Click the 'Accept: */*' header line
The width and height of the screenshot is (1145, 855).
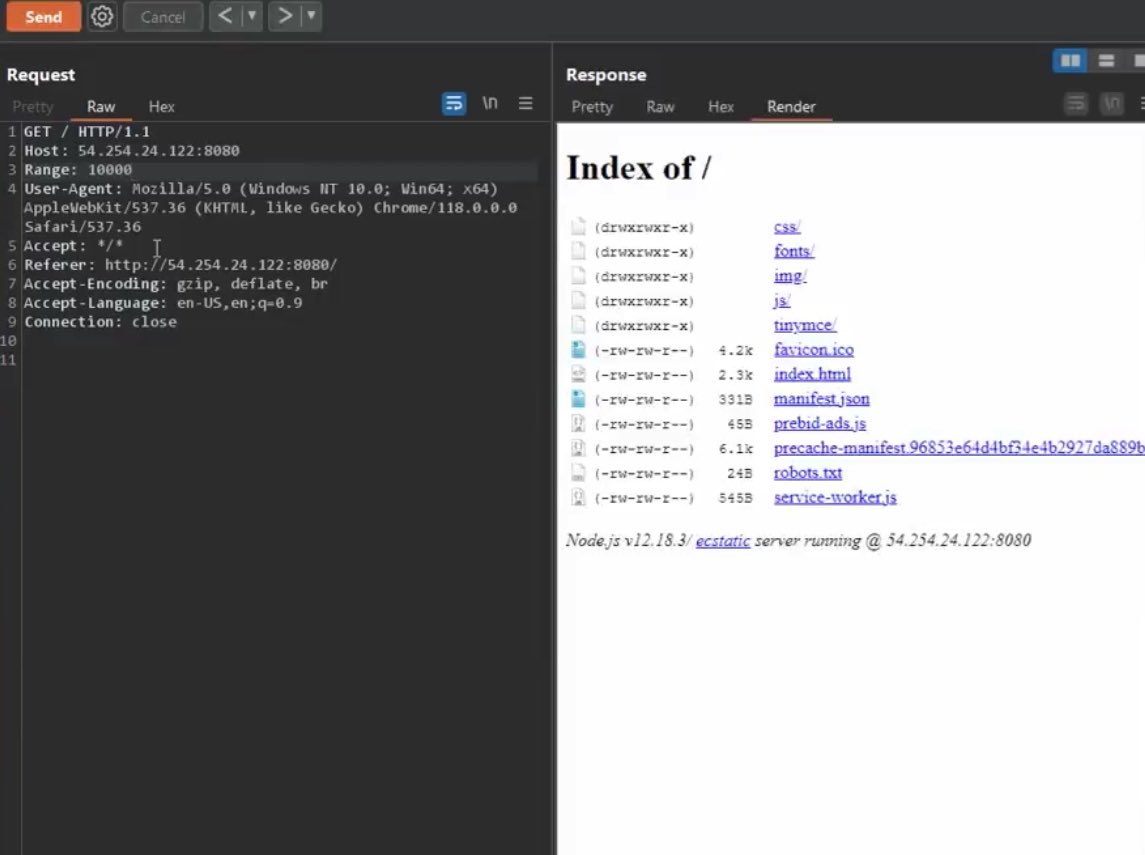pos(73,245)
